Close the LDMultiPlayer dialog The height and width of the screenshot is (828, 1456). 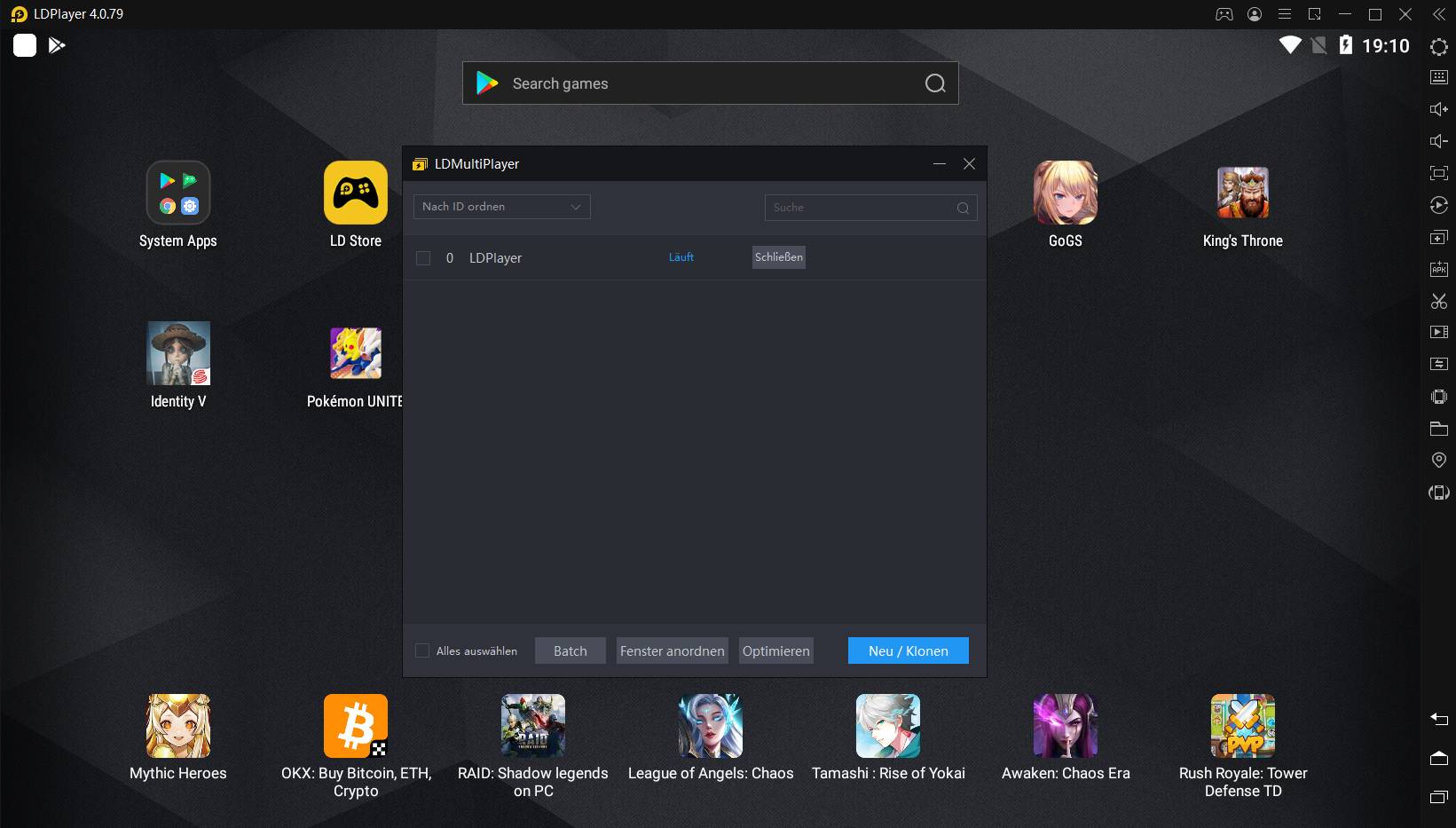[x=970, y=164]
